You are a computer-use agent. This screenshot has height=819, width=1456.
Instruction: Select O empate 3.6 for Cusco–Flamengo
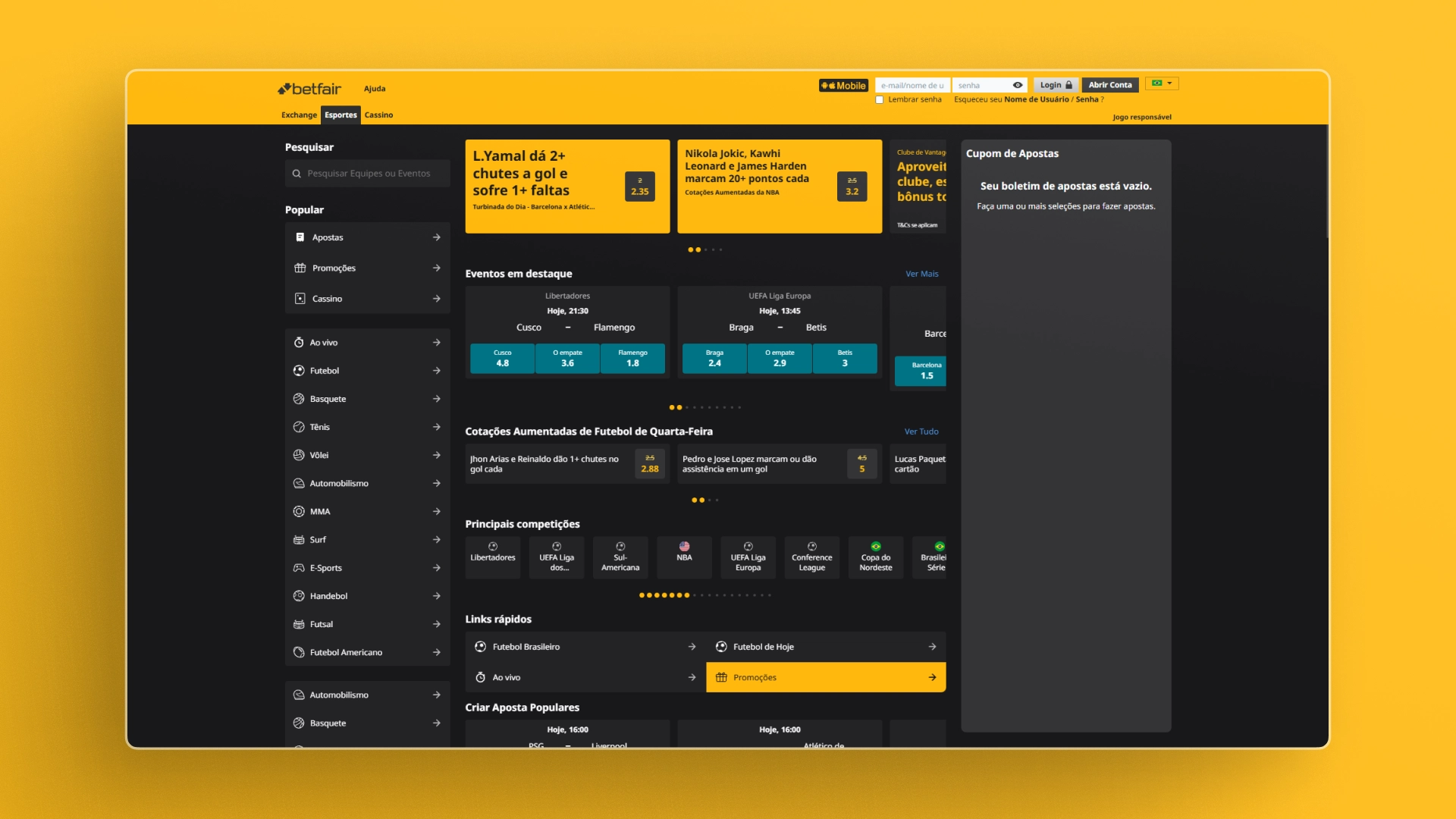coord(567,359)
